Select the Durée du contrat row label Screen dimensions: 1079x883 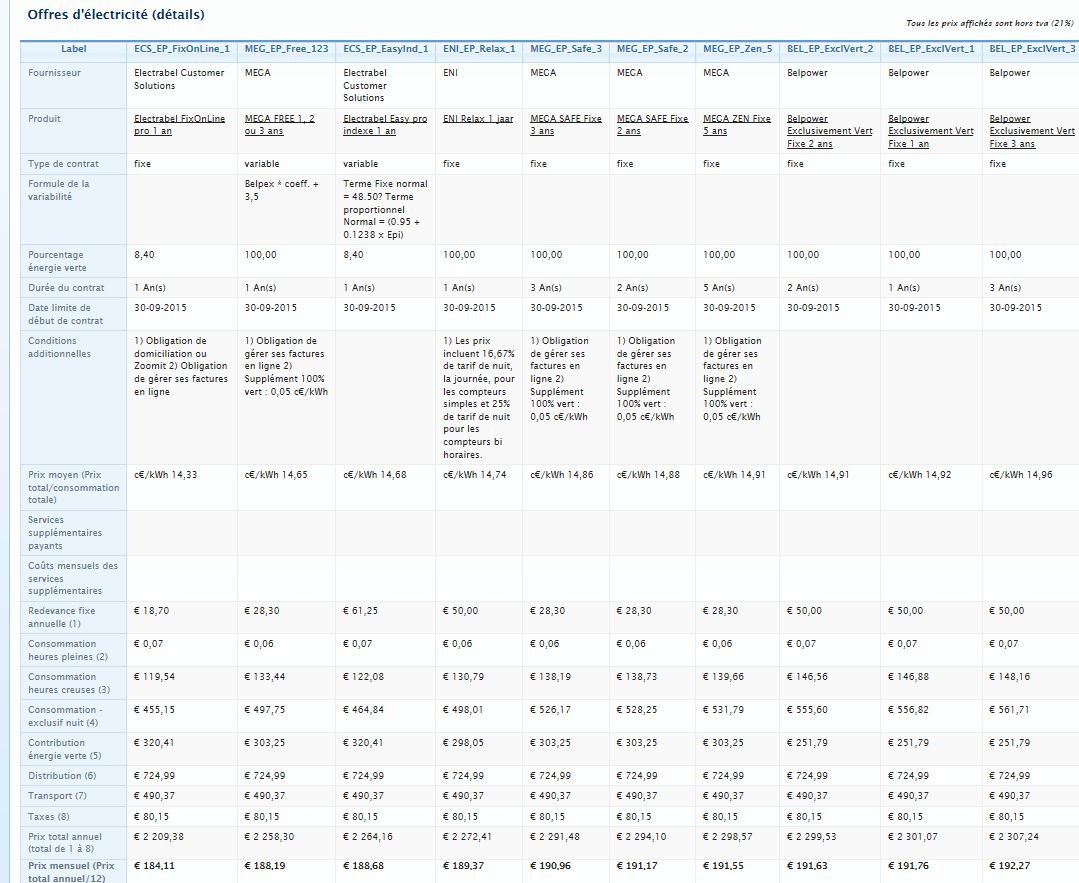tap(66, 288)
